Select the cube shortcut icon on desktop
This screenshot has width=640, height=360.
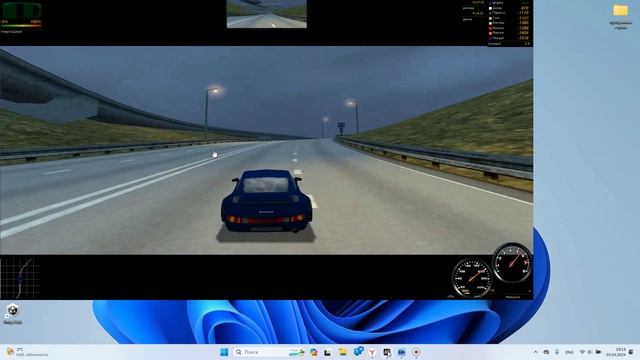point(13,310)
